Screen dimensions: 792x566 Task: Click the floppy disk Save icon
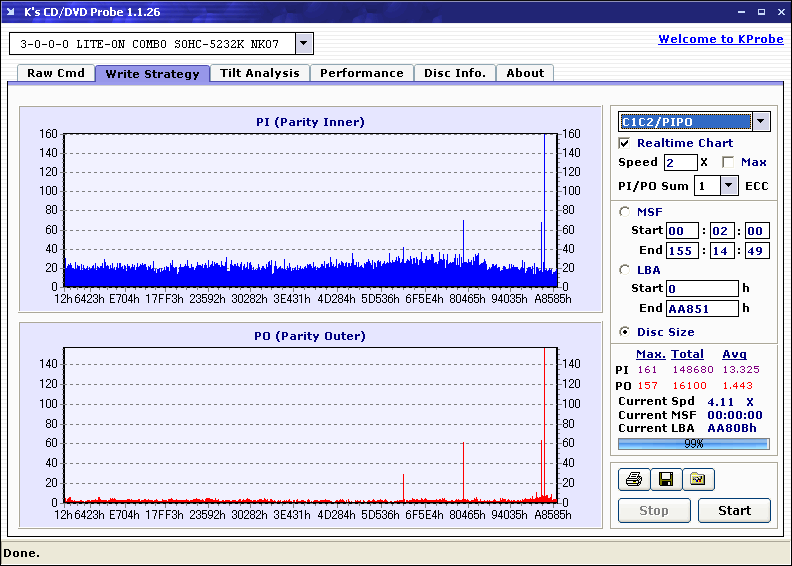click(665, 480)
